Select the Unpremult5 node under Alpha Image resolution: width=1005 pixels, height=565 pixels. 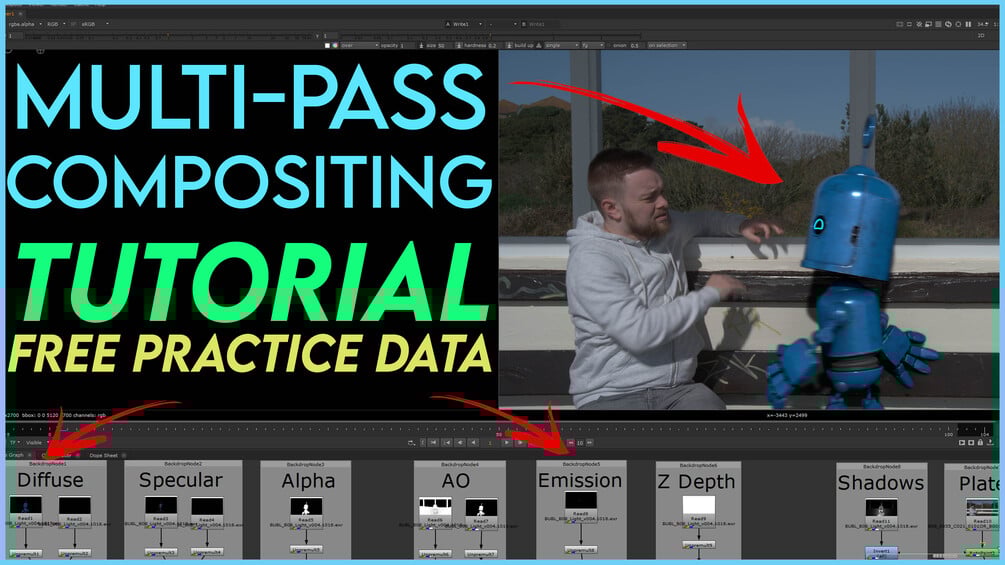tap(306, 549)
